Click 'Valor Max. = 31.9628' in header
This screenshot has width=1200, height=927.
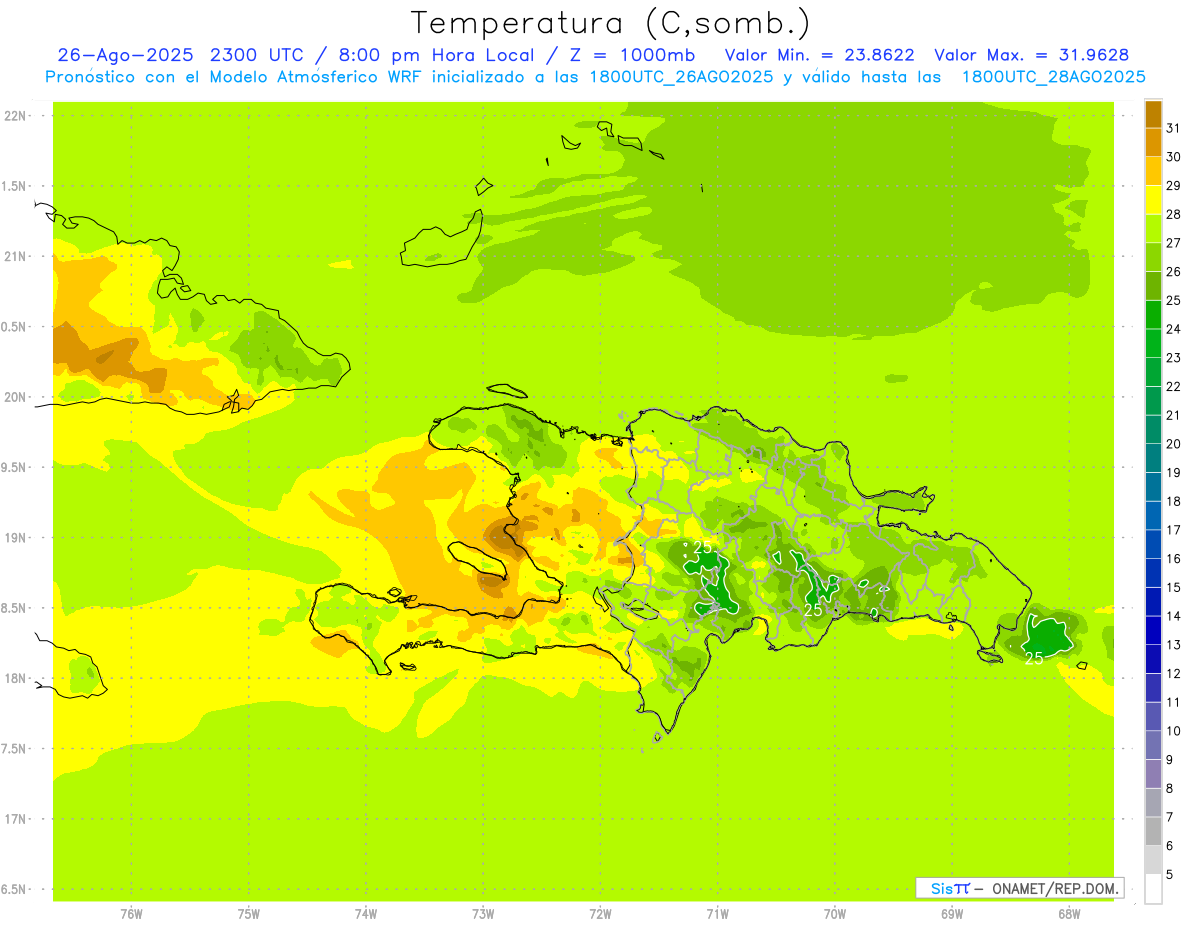point(1031,55)
